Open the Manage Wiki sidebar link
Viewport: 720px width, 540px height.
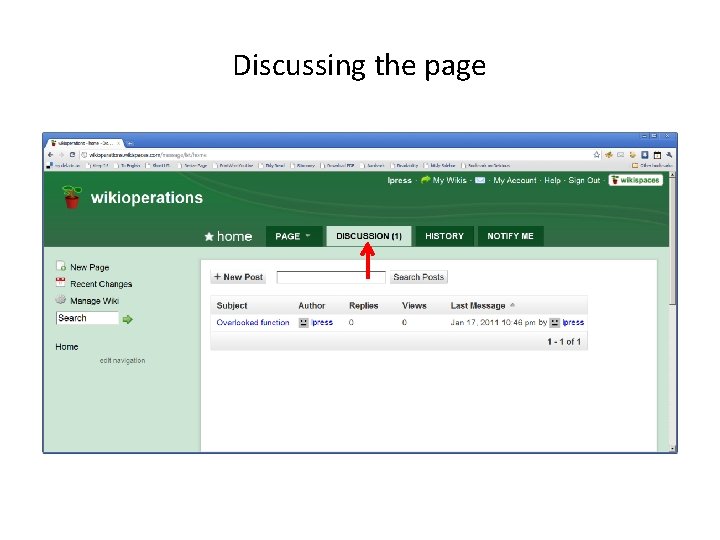tap(94, 301)
